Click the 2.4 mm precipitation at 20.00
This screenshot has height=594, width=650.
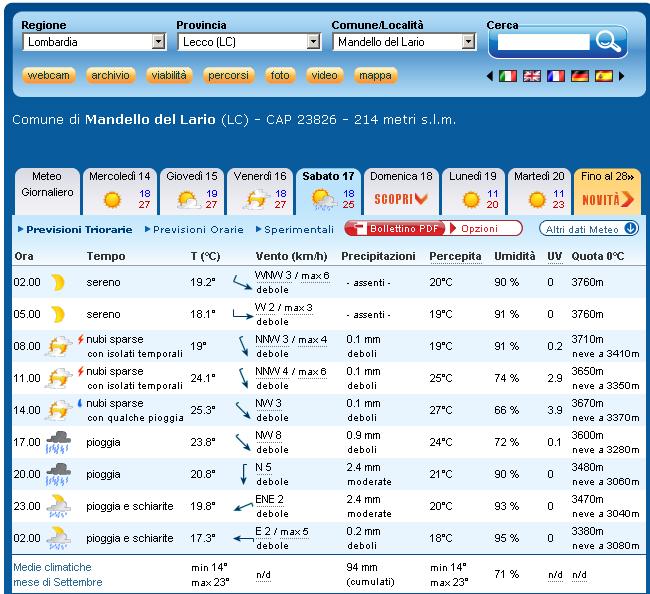364,467
